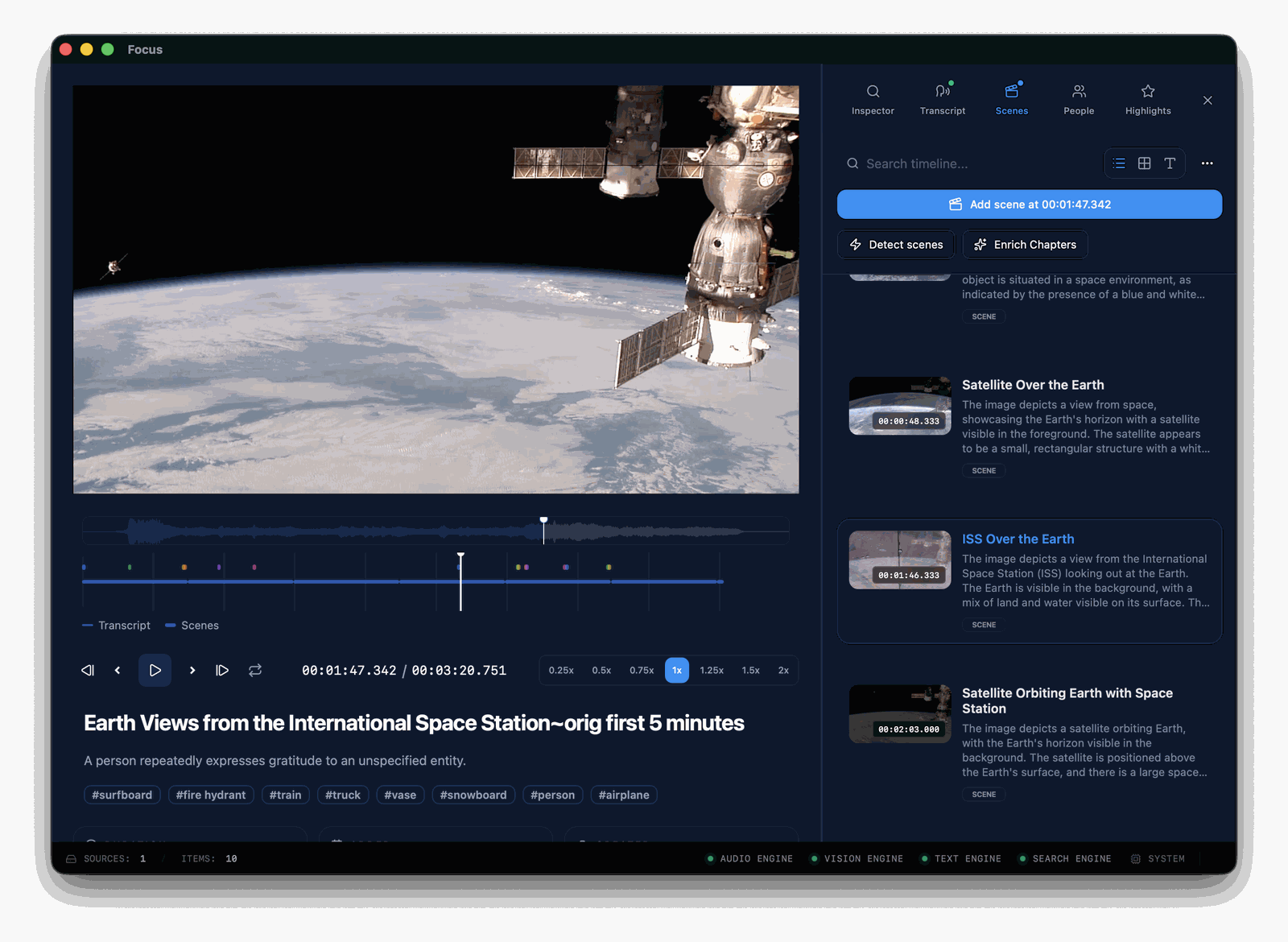Screen dimensions: 1288x942
Task: Select the #truck tag
Action: [343, 795]
